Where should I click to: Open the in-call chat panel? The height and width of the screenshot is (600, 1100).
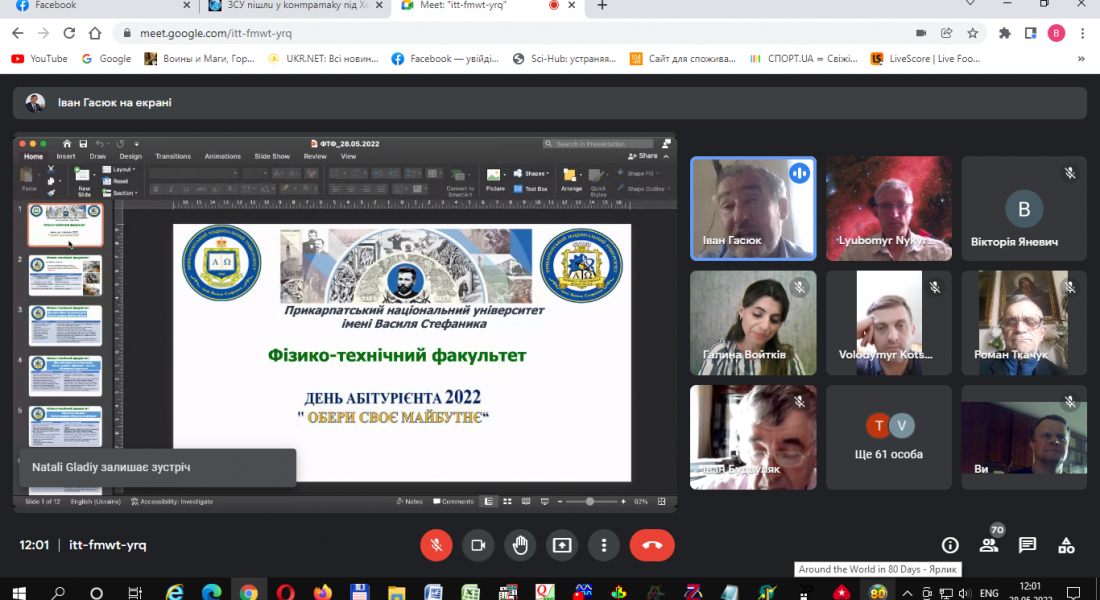click(x=1027, y=545)
